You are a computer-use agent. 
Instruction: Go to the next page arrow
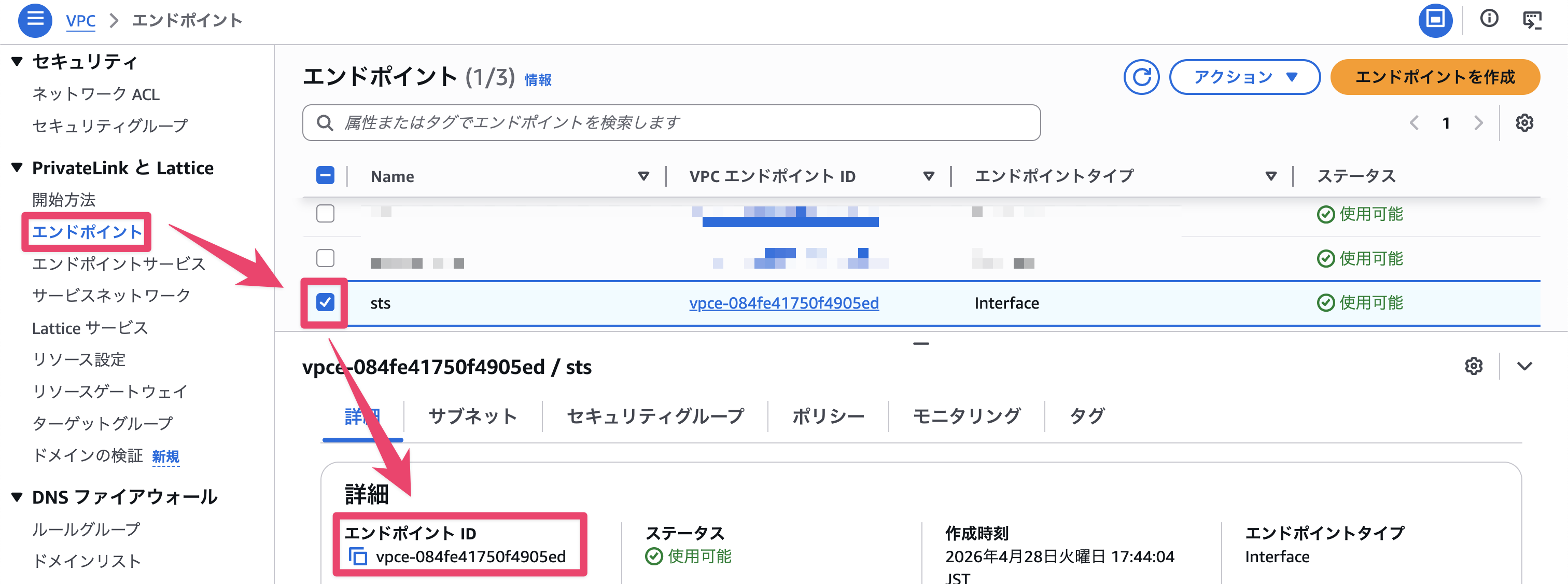click(1478, 122)
